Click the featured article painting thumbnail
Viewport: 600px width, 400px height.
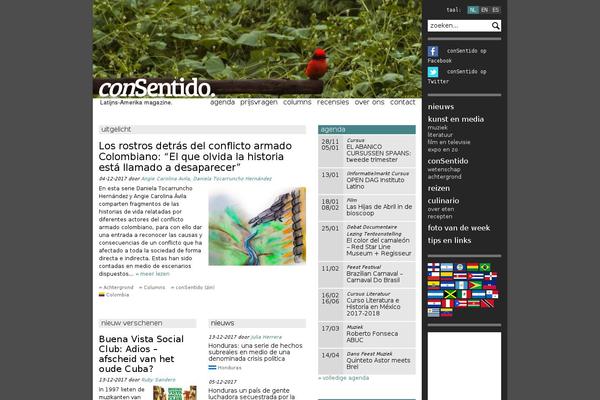pos(257,226)
